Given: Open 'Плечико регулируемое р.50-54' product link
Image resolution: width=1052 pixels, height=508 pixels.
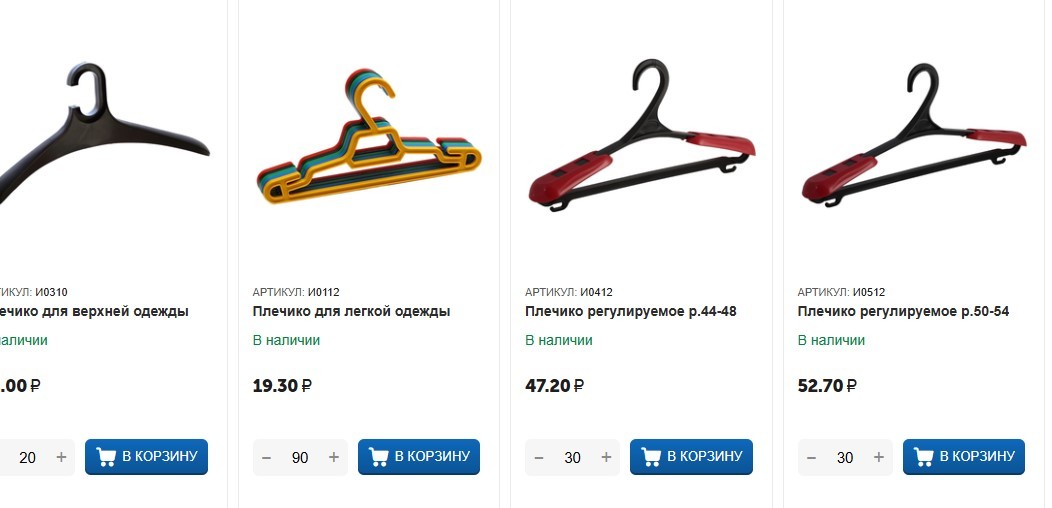Looking at the screenshot, I should [903, 311].
